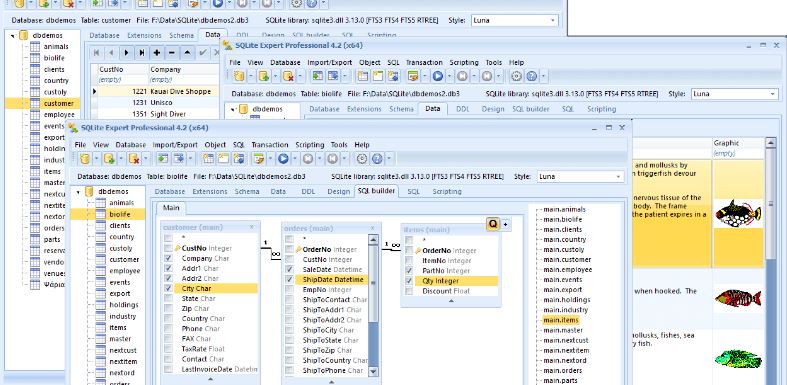The height and width of the screenshot is (385, 787).
Task: Uncheck the PartNo Integer checkbox in items
Action: pyautogui.click(x=409, y=271)
